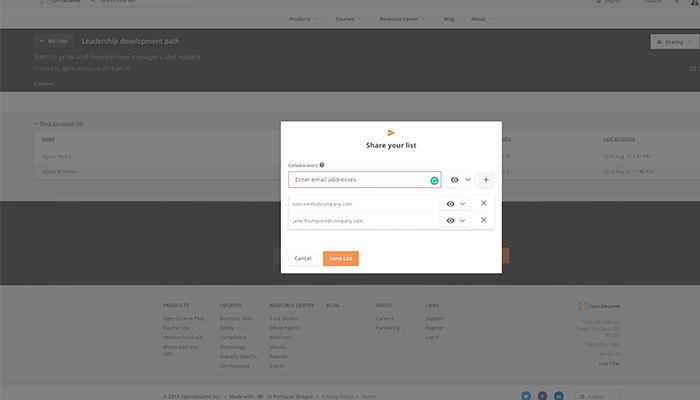Toggle view permission eye for tom.smith

click(x=450, y=204)
